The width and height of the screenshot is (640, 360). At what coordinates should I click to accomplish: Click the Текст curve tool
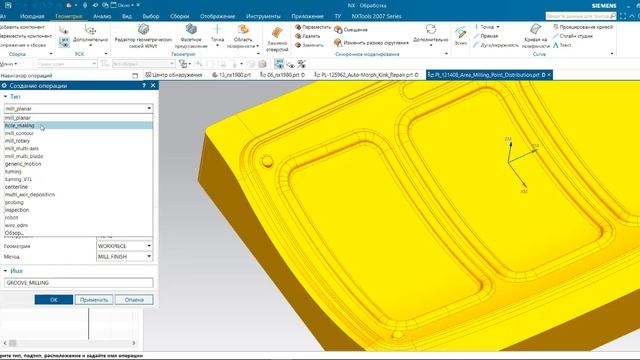tap(562, 45)
